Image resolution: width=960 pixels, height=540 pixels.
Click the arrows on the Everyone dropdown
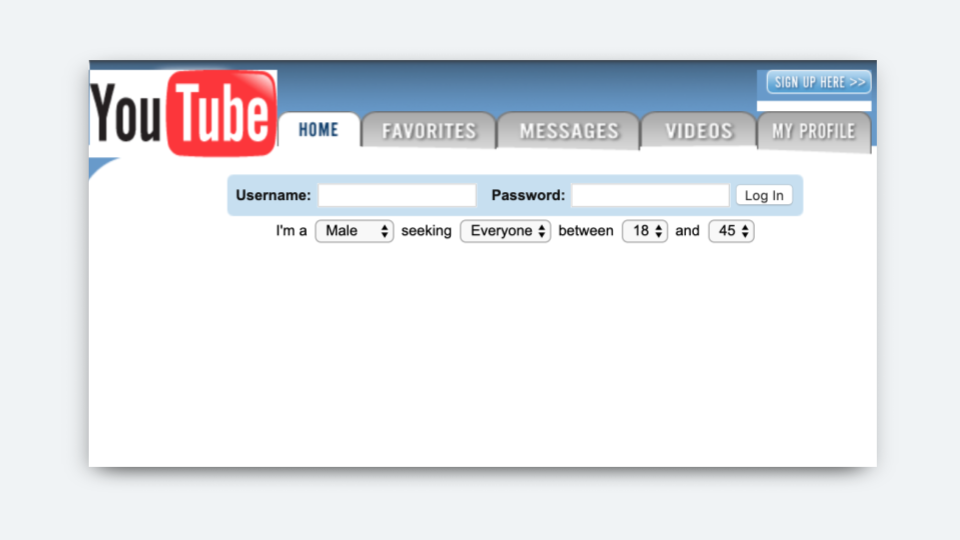(x=542, y=231)
